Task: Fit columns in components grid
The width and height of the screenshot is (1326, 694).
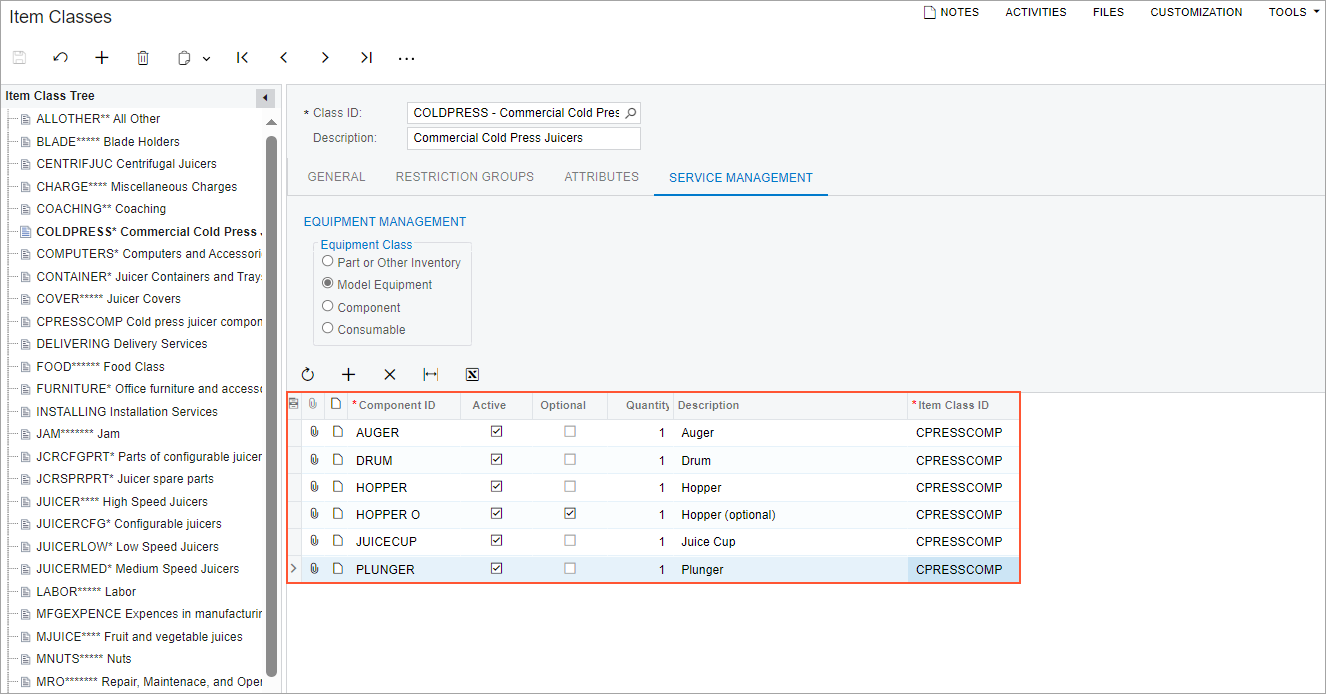Action: click(x=431, y=375)
